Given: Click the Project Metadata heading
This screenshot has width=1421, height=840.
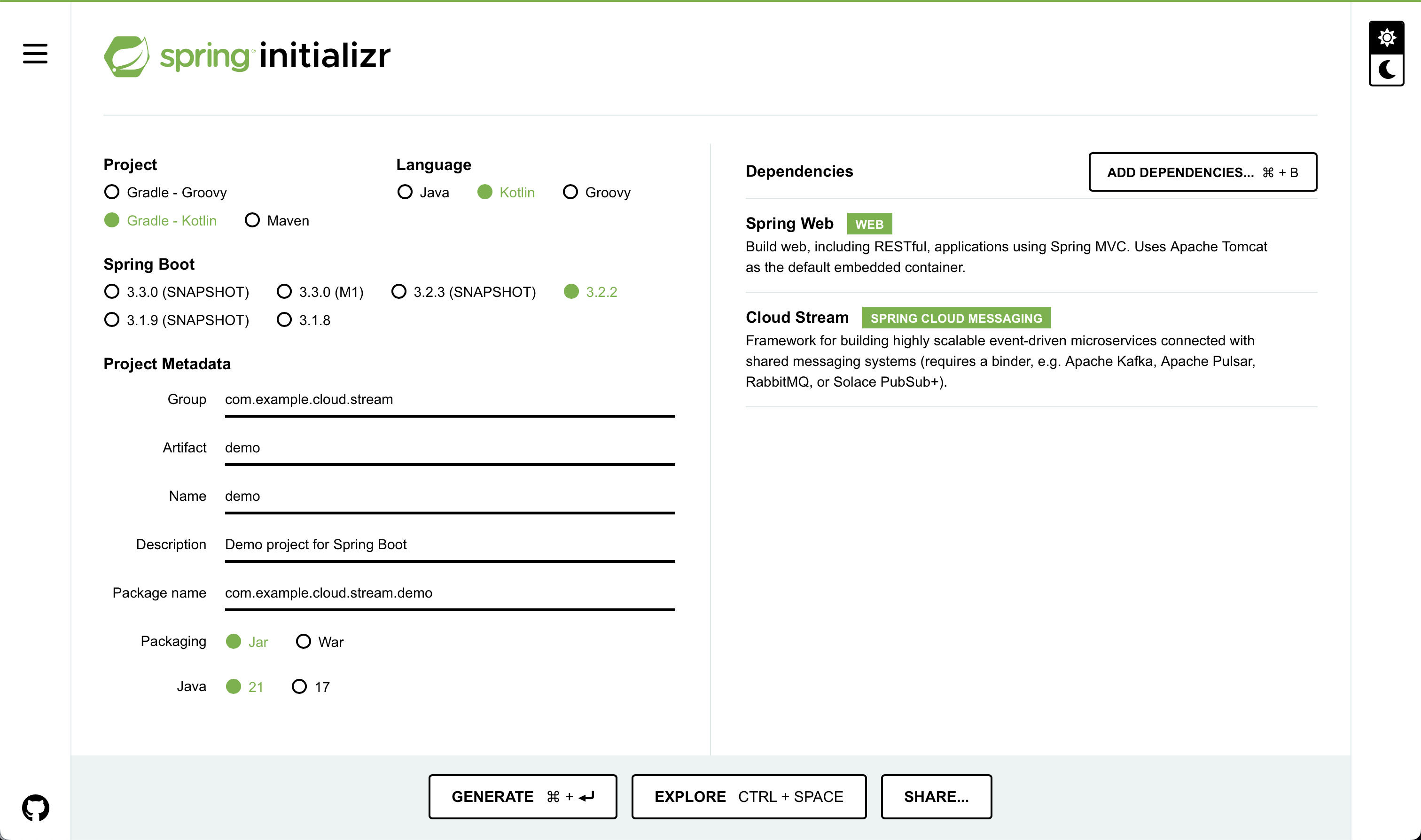Looking at the screenshot, I should (x=167, y=364).
